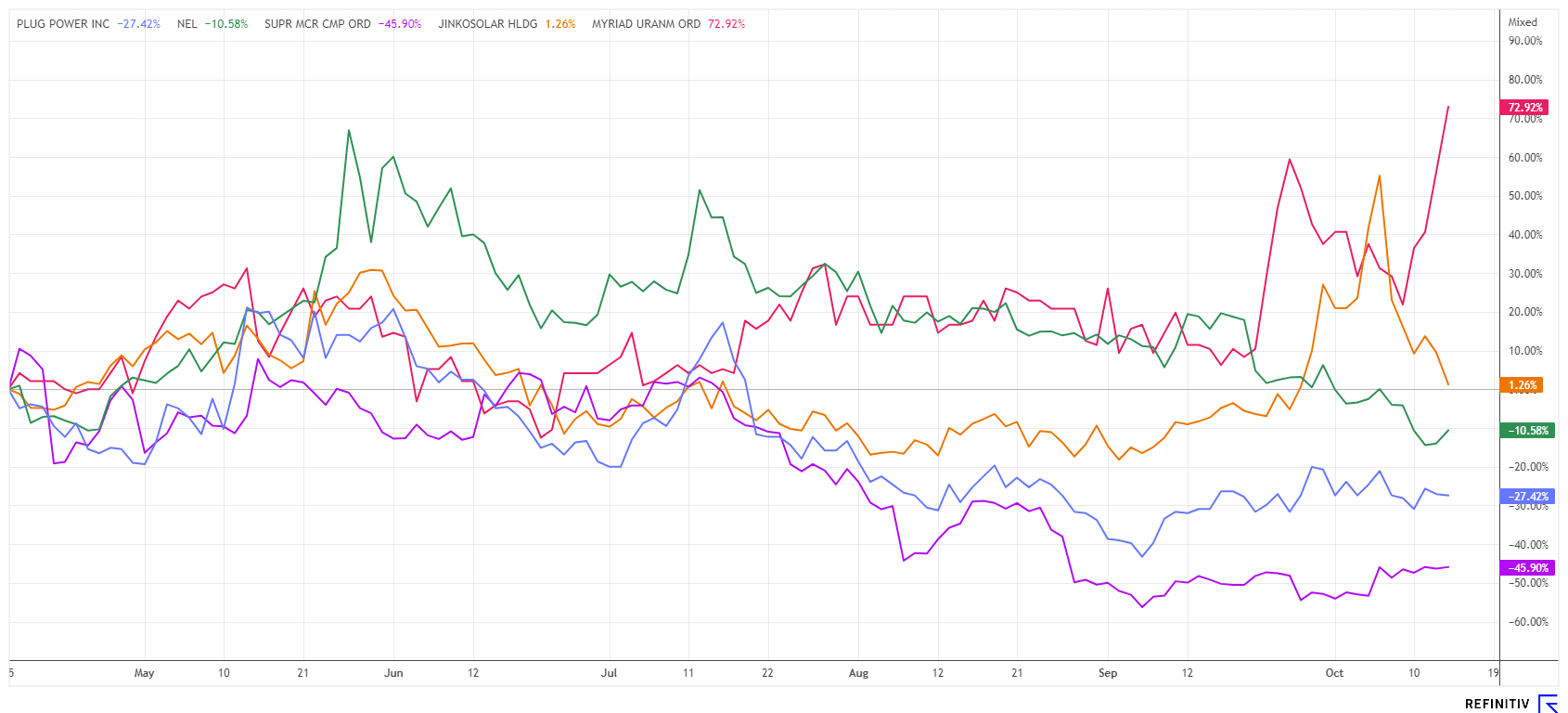Click the red 72.92% axis price tag
This screenshot has width=1568, height=713.
1524,108
